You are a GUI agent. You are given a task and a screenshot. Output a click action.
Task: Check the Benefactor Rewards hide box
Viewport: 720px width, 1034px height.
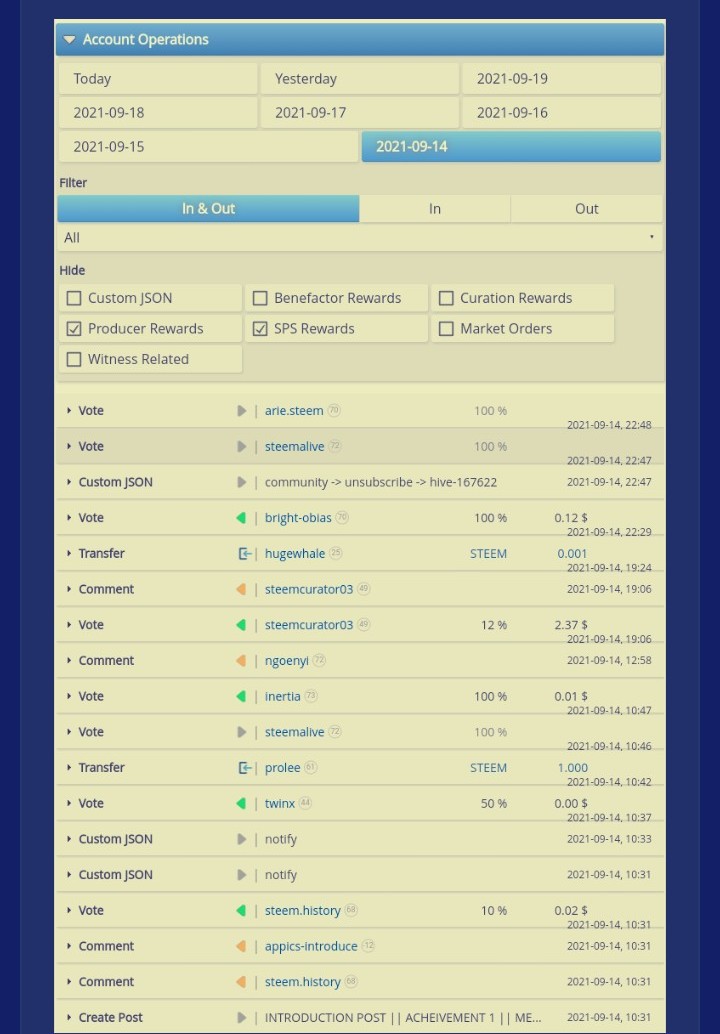pos(260,298)
